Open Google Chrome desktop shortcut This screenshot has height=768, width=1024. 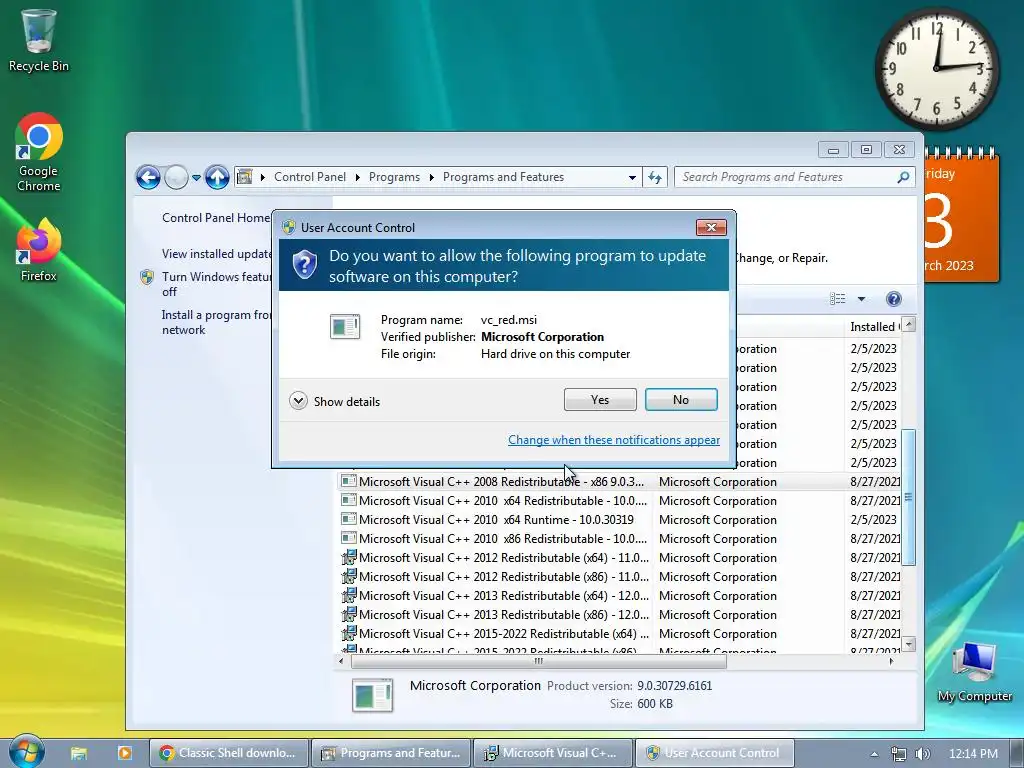click(x=39, y=152)
